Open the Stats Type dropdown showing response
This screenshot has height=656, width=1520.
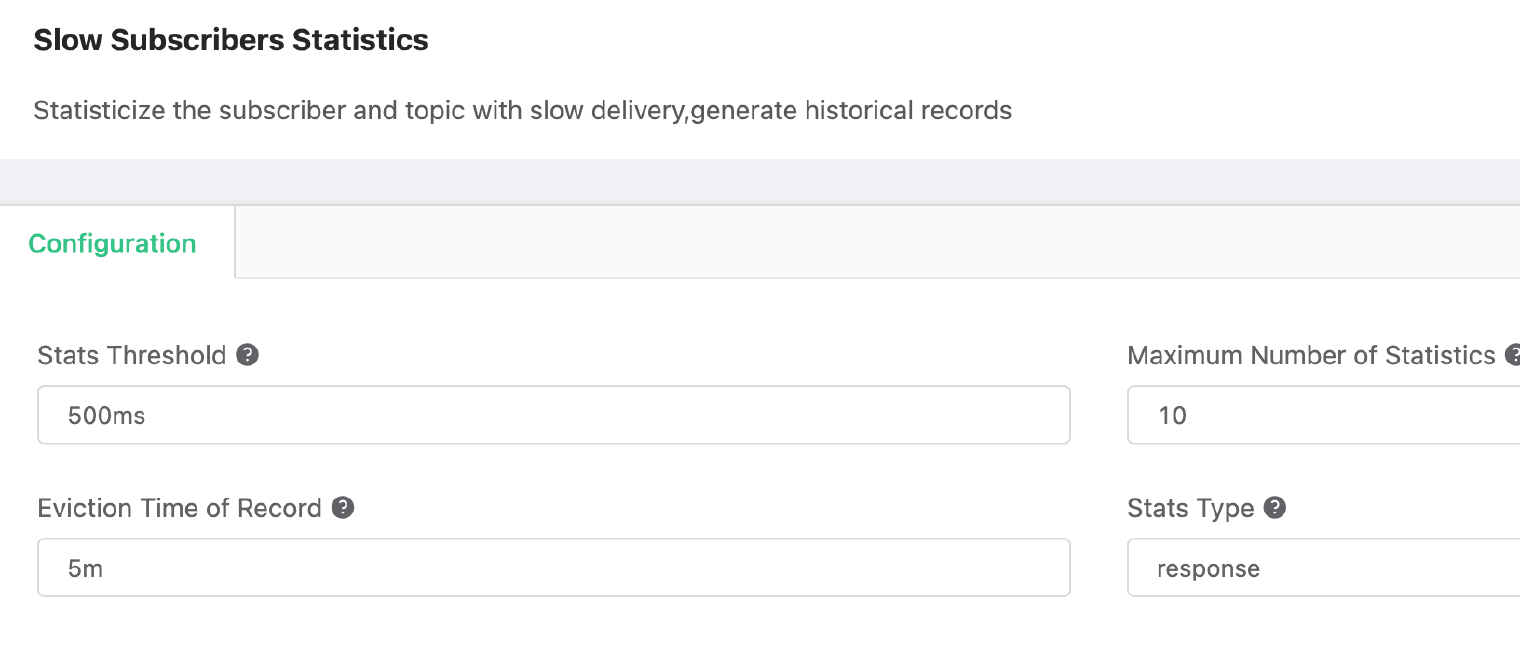pyautogui.click(x=1324, y=568)
